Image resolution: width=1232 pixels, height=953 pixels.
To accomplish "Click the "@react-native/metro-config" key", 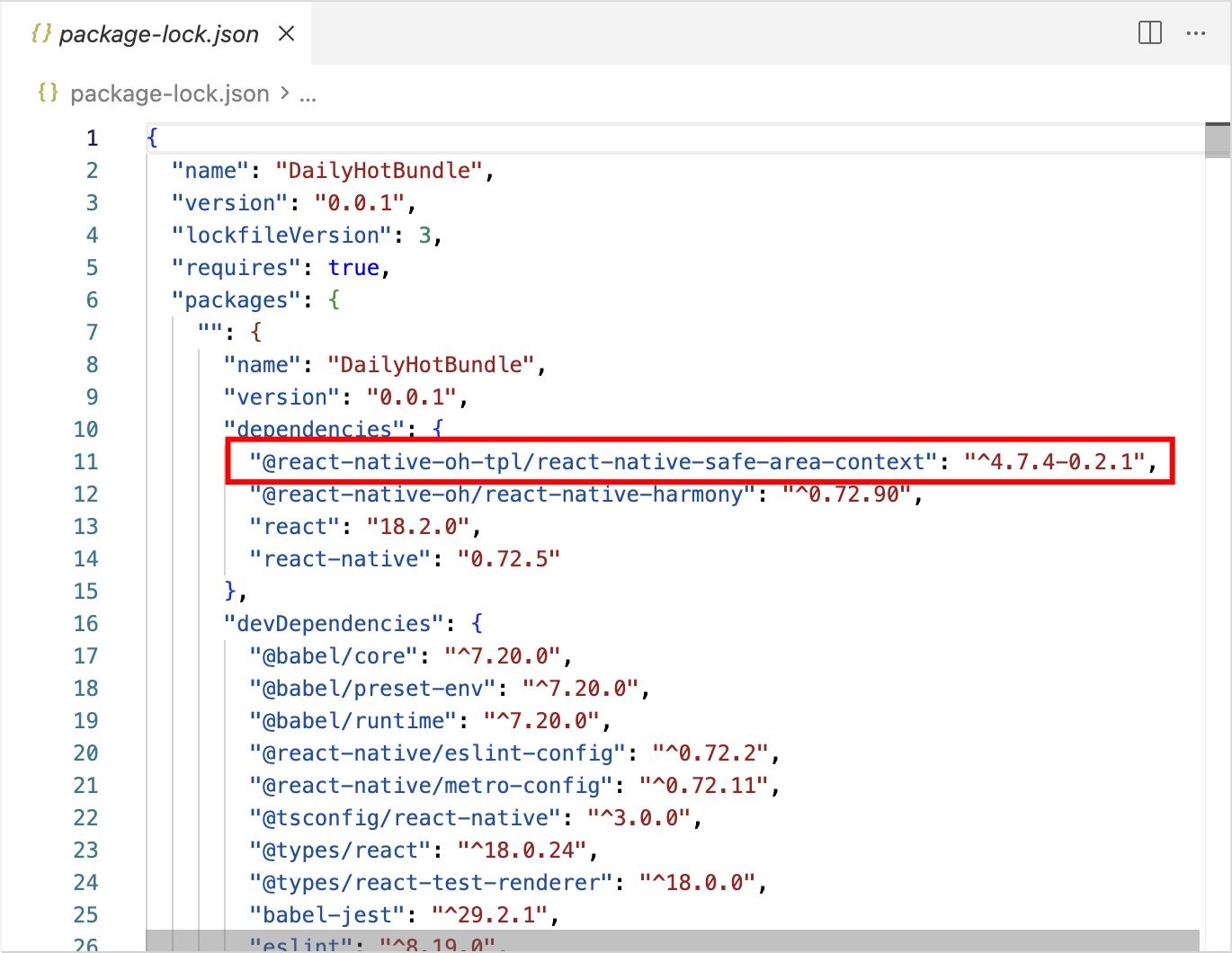I will [x=432, y=786].
